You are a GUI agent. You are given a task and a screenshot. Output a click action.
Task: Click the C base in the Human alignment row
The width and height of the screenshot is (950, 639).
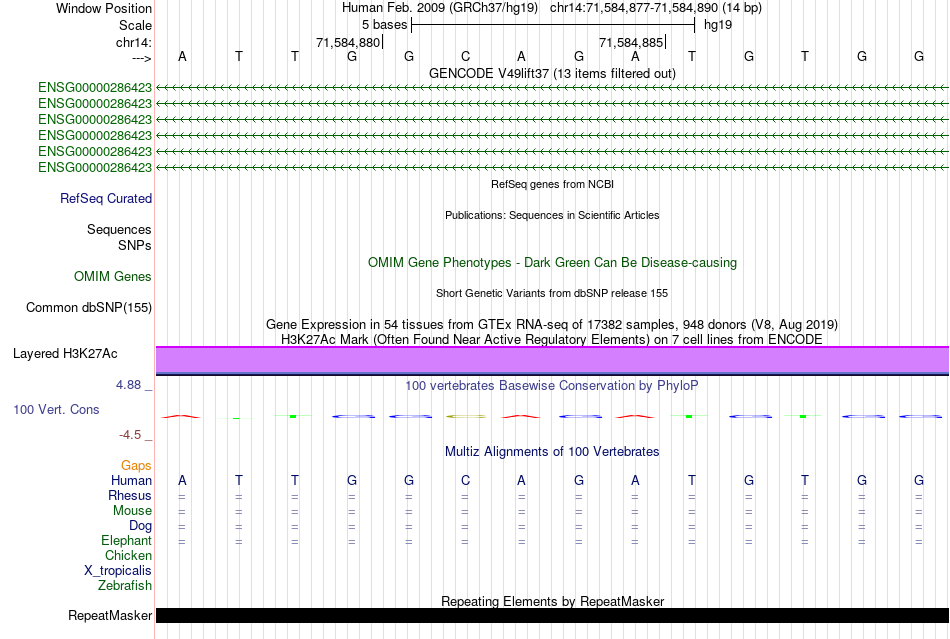coord(465,480)
